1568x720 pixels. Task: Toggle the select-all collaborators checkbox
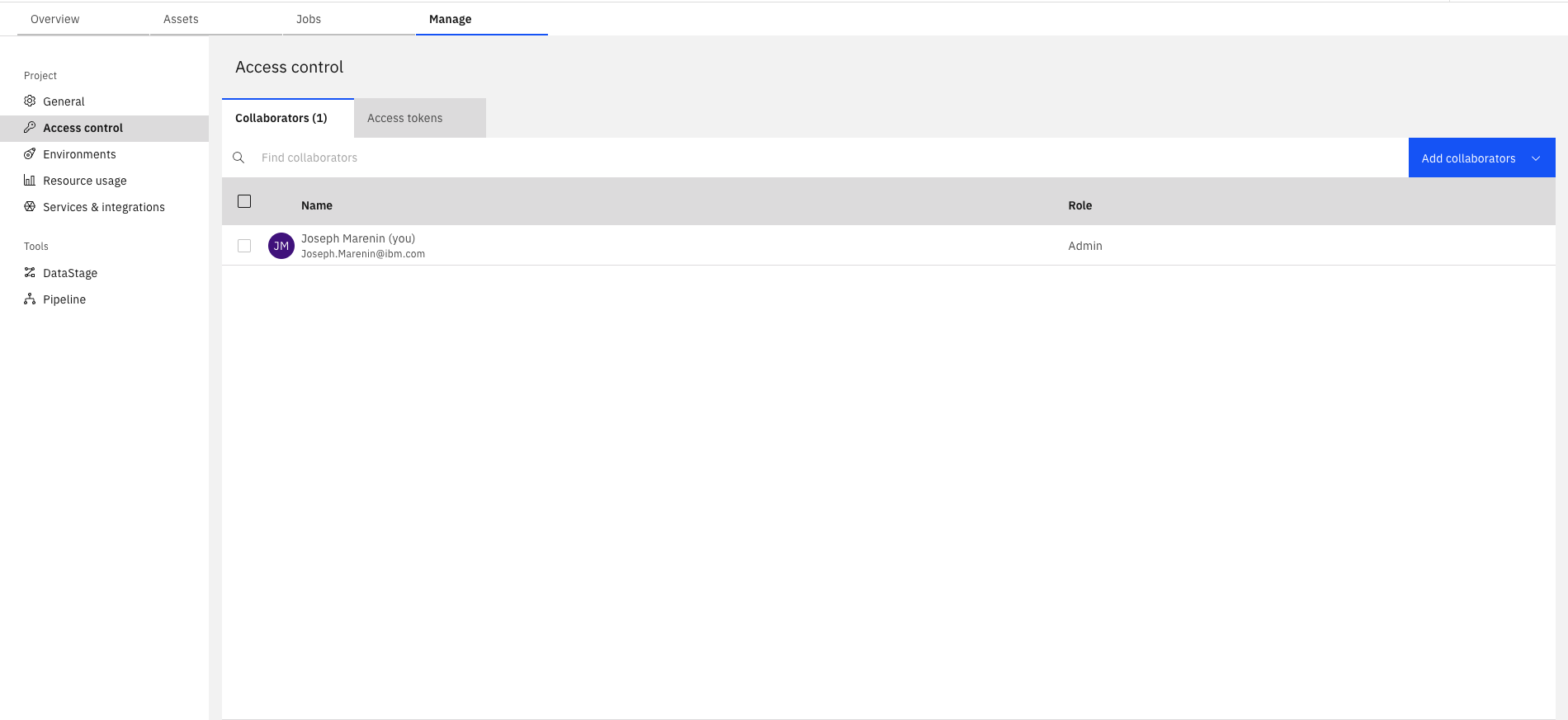pyautogui.click(x=244, y=201)
